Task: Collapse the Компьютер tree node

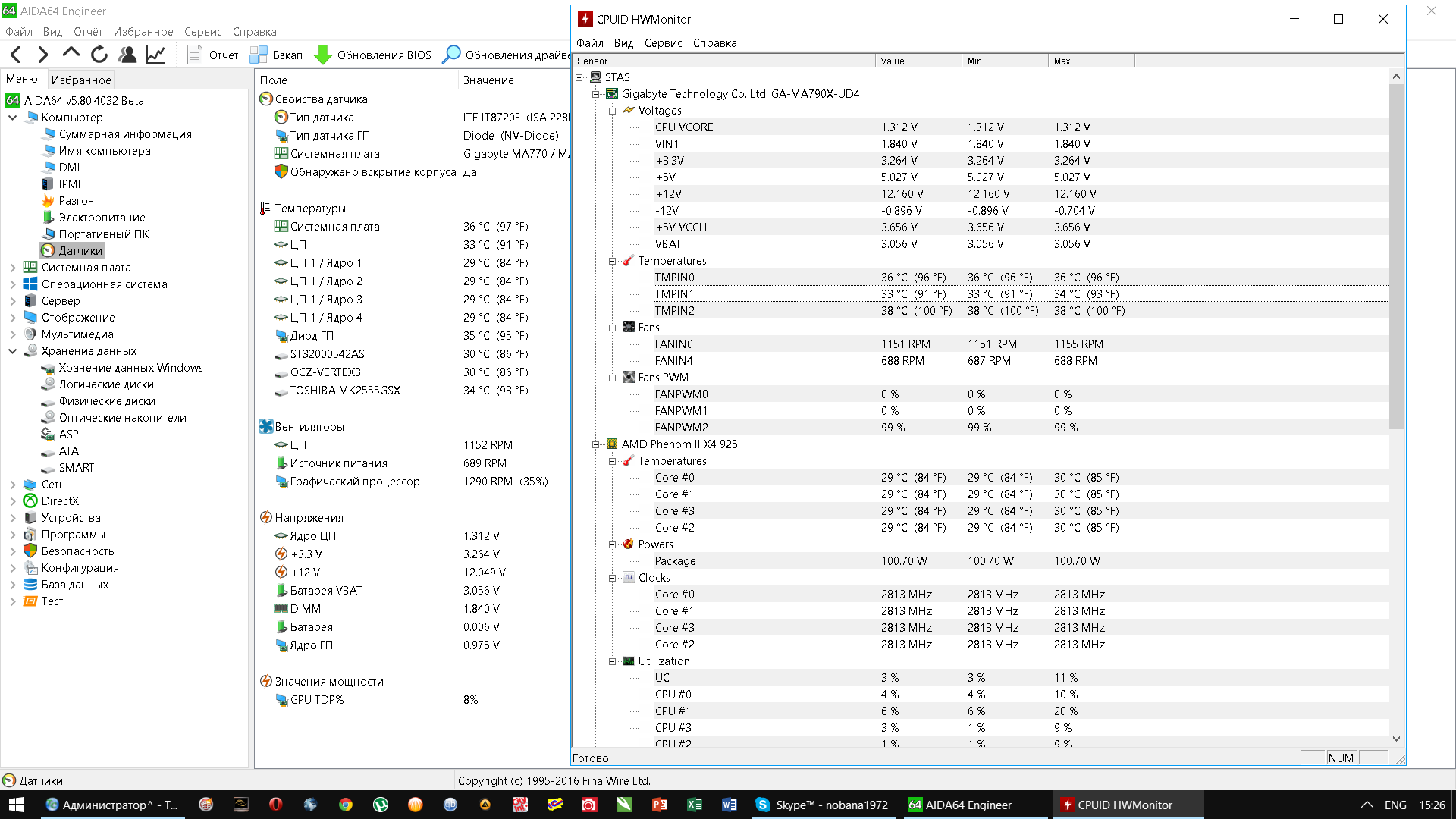Action: [12, 118]
